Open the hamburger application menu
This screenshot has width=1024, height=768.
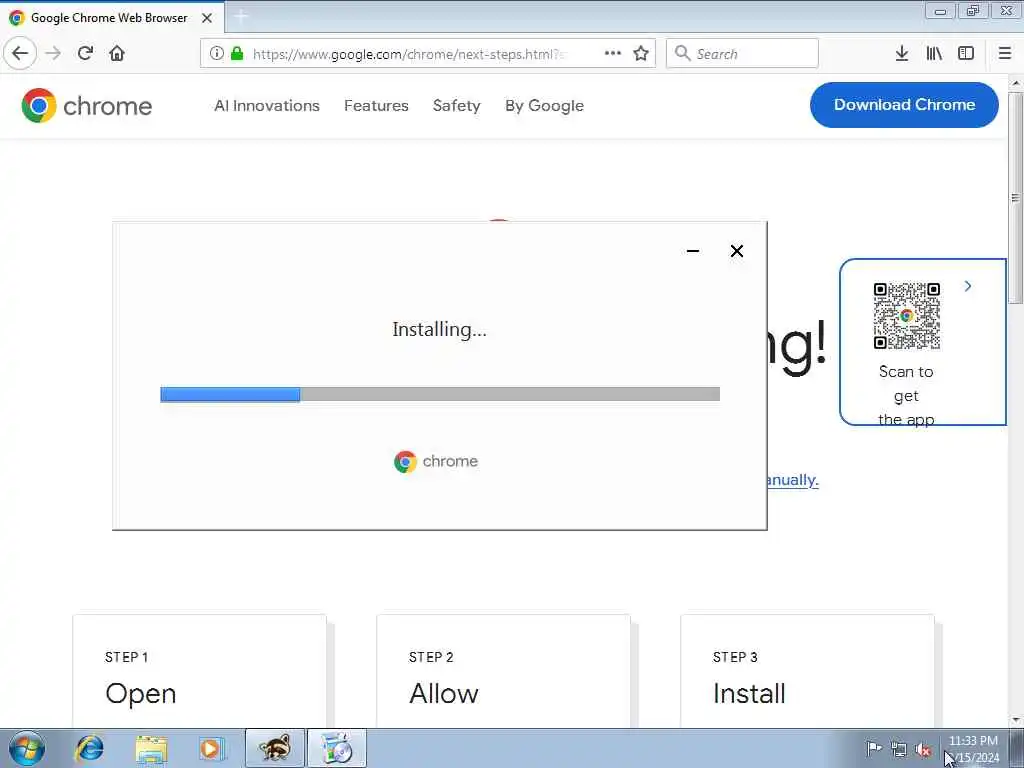click(x=1005, y=54)
